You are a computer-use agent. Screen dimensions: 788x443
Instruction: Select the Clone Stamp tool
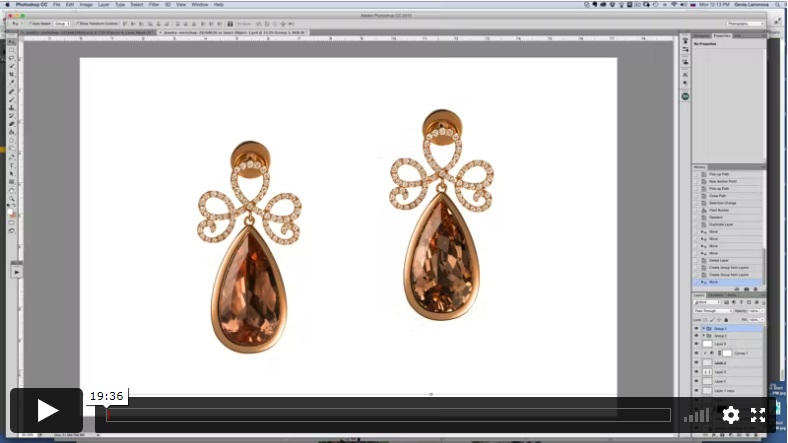[x=12, y=107]
